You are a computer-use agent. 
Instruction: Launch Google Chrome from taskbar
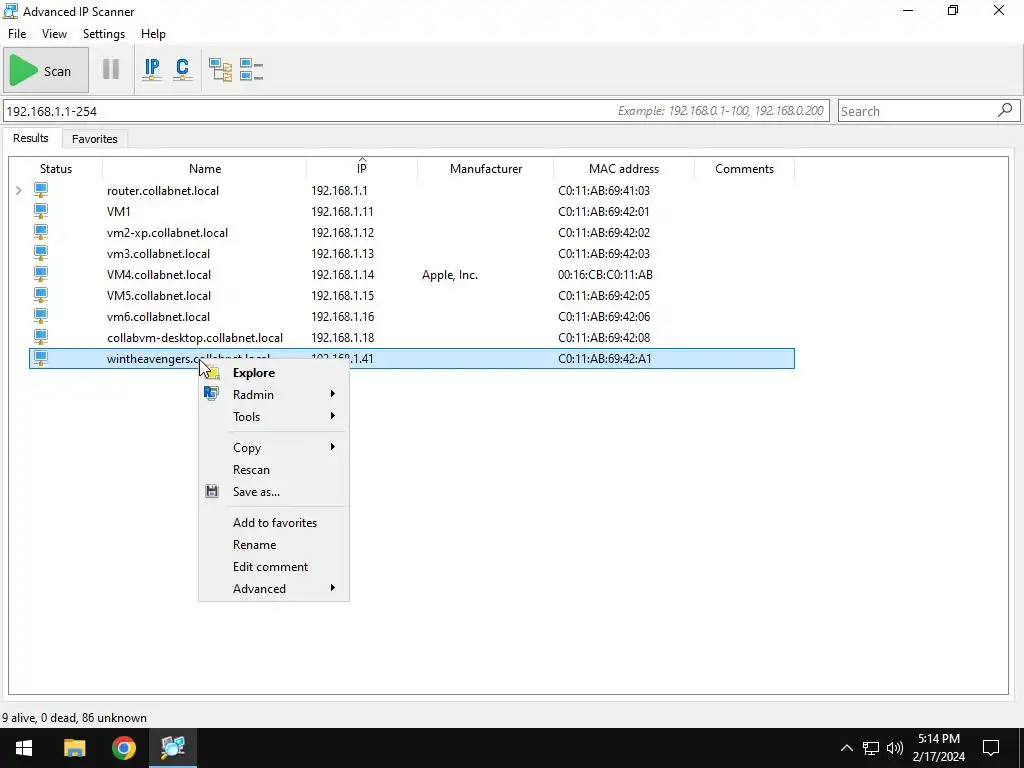(123, 748)
